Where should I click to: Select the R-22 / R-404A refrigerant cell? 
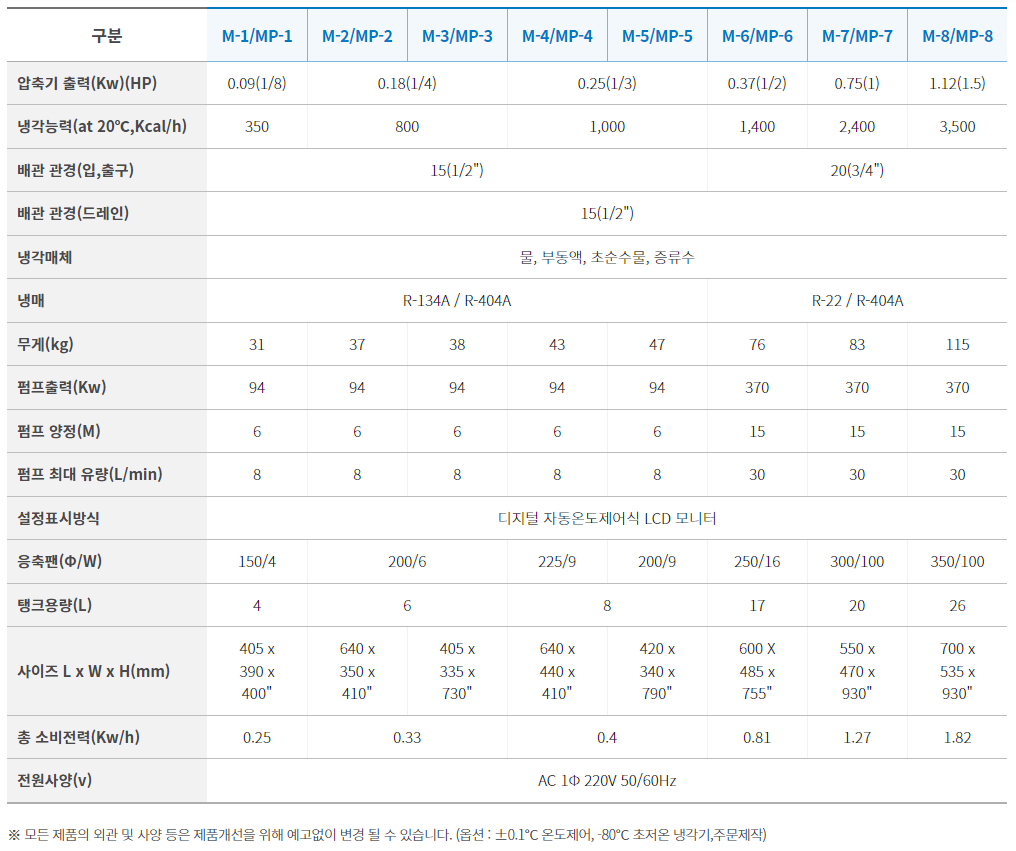pos(857,301)
